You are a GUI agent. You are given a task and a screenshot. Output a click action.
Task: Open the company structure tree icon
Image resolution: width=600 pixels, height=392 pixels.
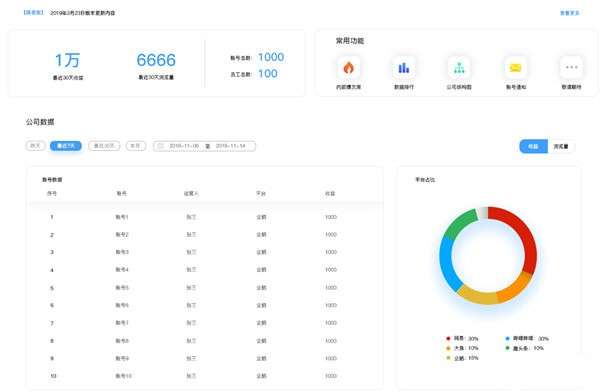459,68
